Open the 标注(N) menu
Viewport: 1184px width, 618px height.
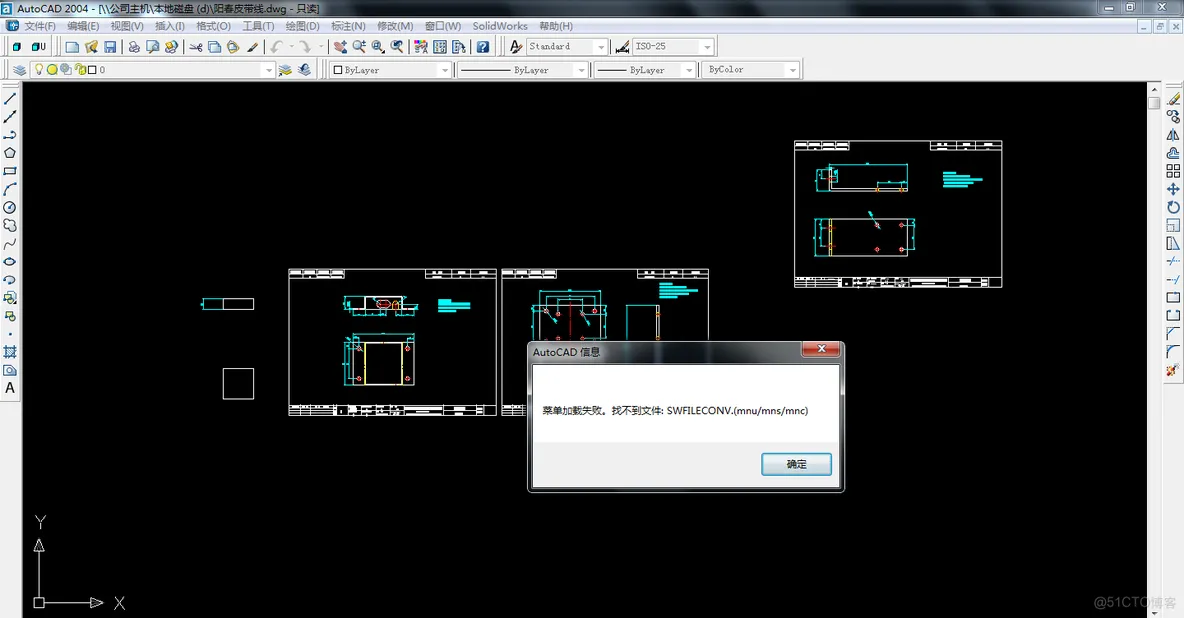(x=348, y=26)
